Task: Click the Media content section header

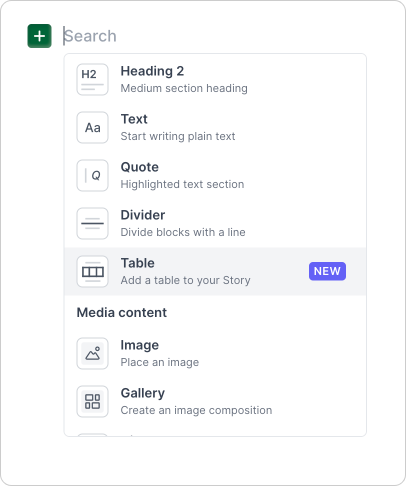Action: click(122, 313)
